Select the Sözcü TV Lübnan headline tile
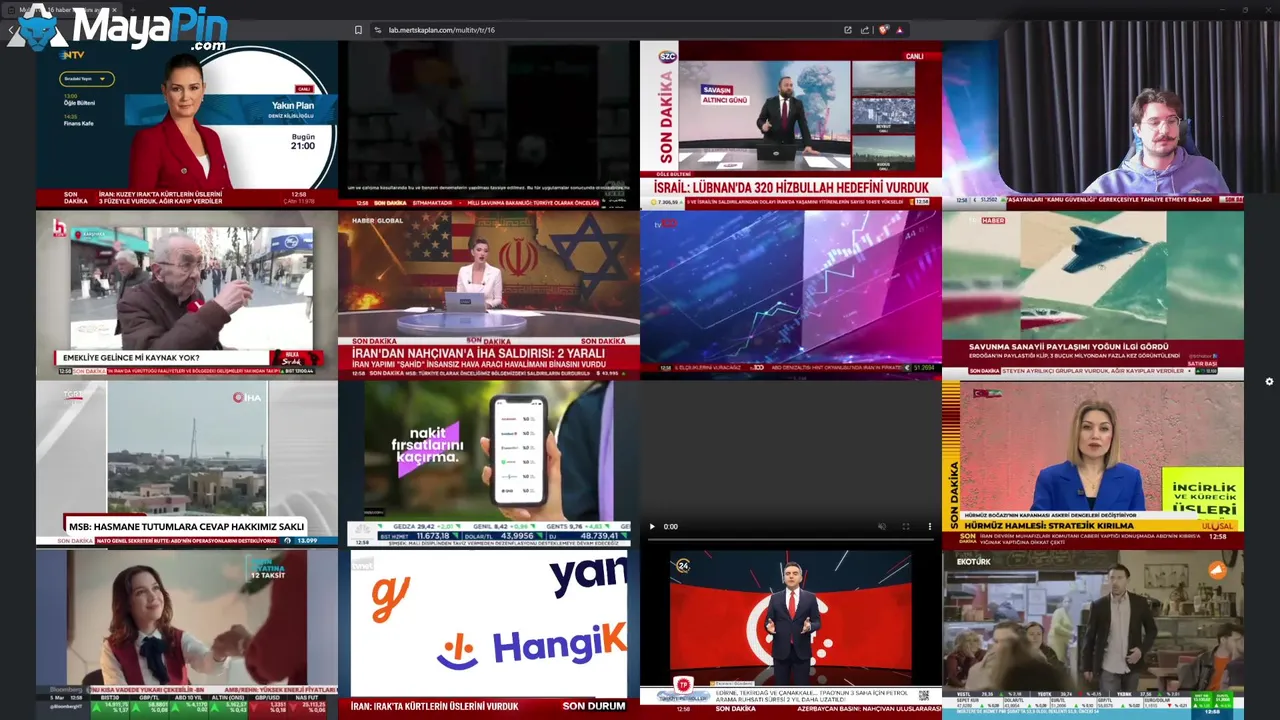The width and height of the screenshot is (1280, 720). coord(791,124)
